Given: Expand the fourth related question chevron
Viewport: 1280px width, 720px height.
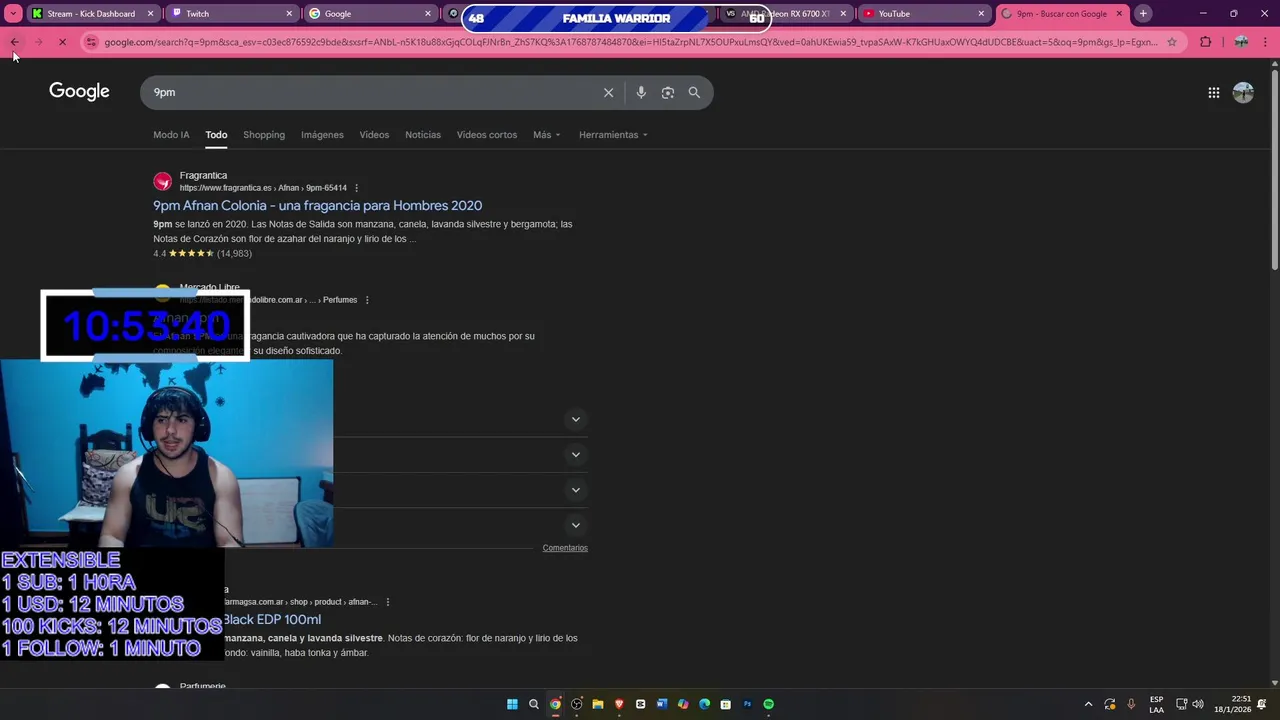Looking at the screenshot, I should coord(575,525).
